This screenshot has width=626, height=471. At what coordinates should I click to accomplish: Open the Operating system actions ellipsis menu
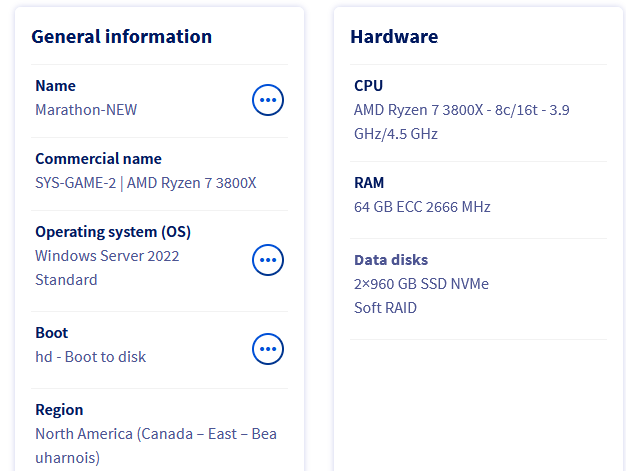click(267, 260)
